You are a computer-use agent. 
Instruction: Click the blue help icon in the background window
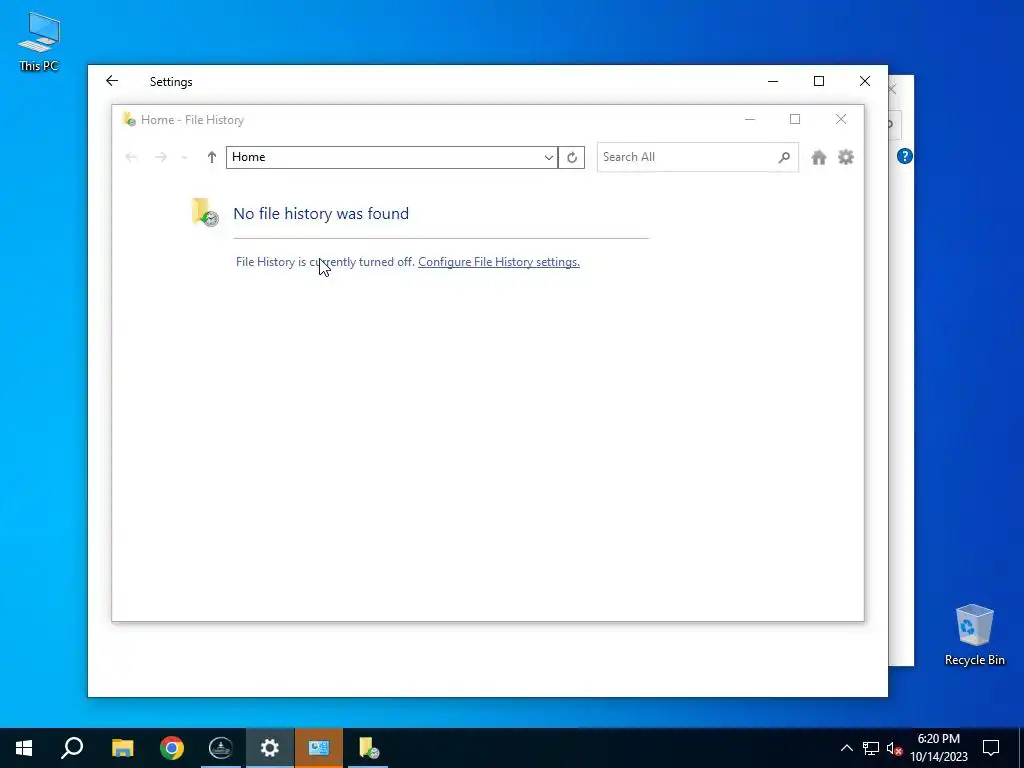click(x=904, y=156)
